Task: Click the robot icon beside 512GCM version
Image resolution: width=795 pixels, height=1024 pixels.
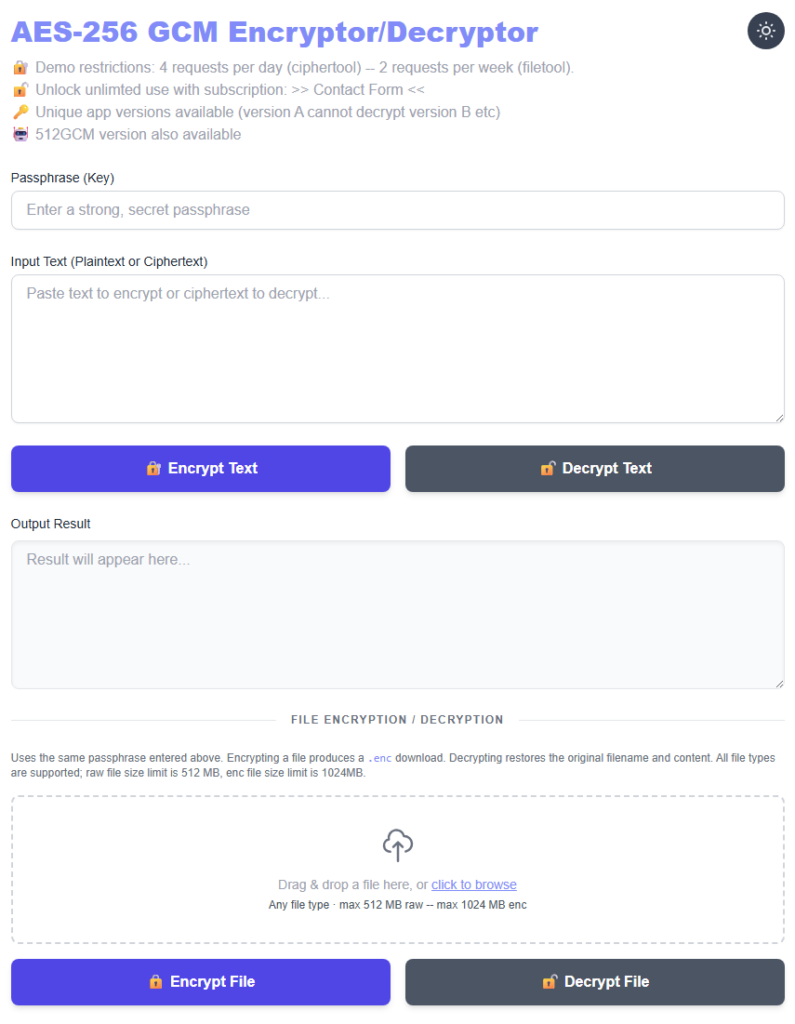Action: [20, 134]
